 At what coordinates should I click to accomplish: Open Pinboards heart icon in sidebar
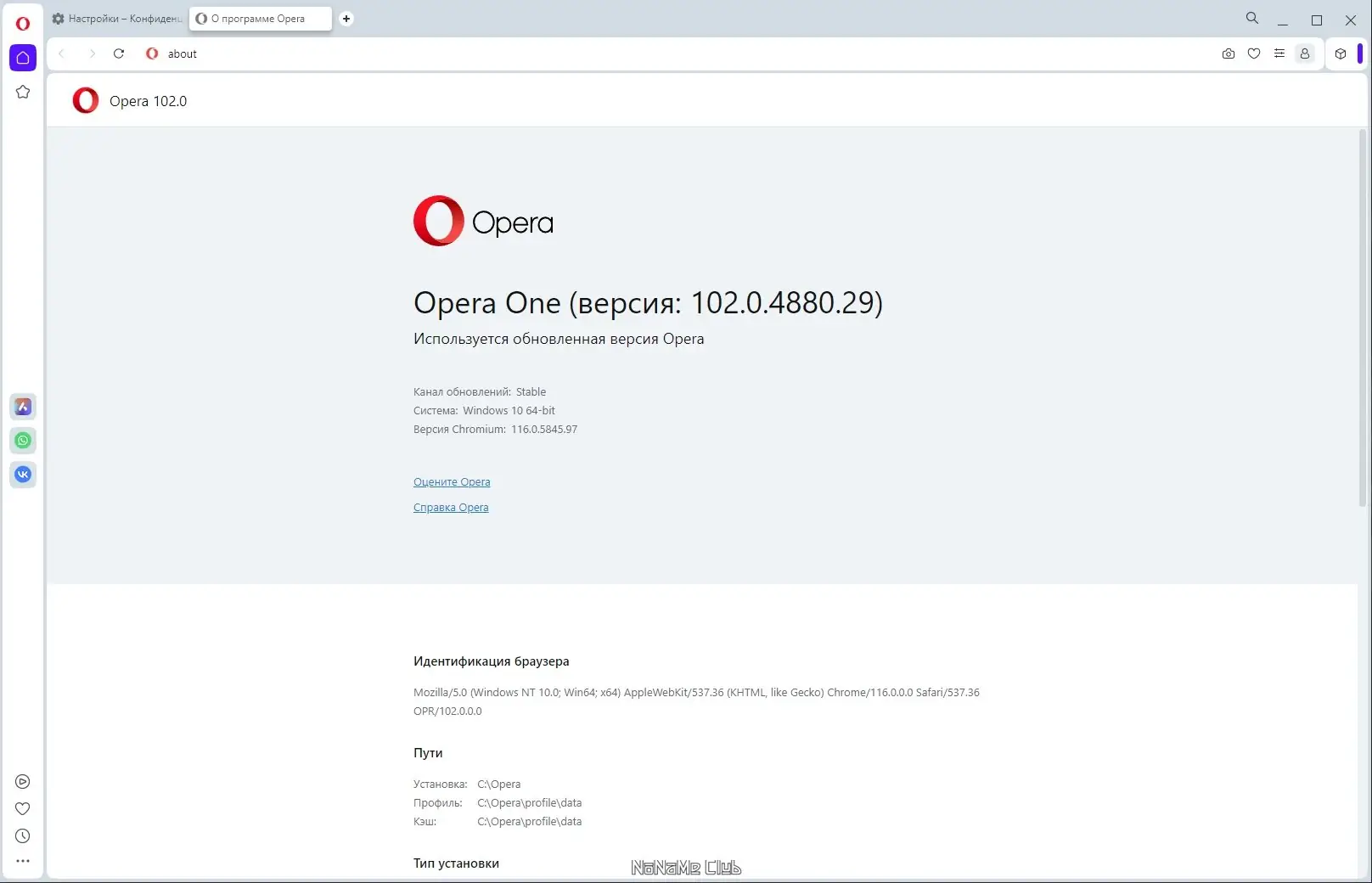tap(23, 809)
